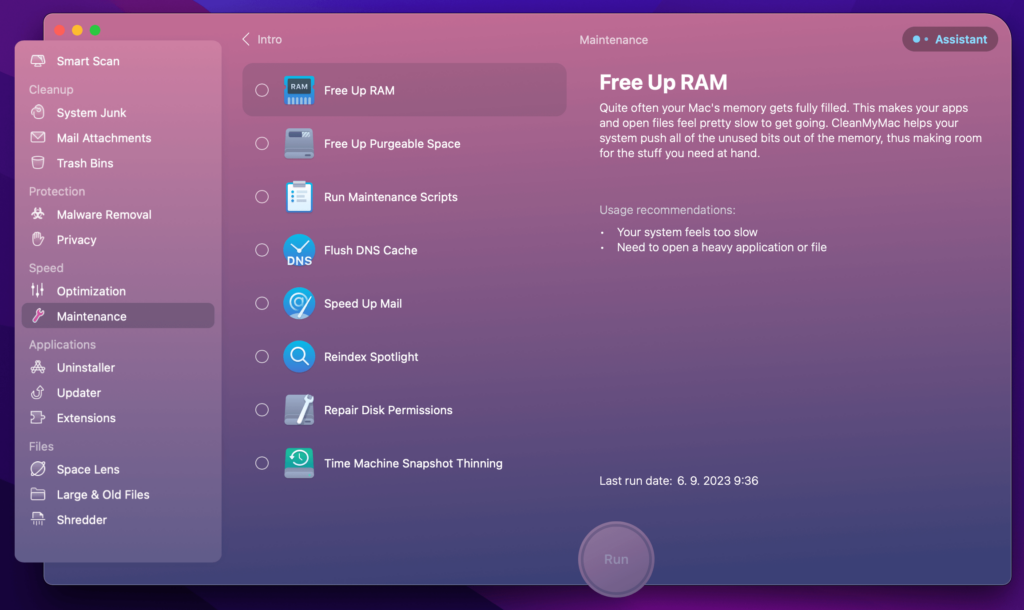Select the Free Up Purgeable Space radio button

click(x=262, y=144)
